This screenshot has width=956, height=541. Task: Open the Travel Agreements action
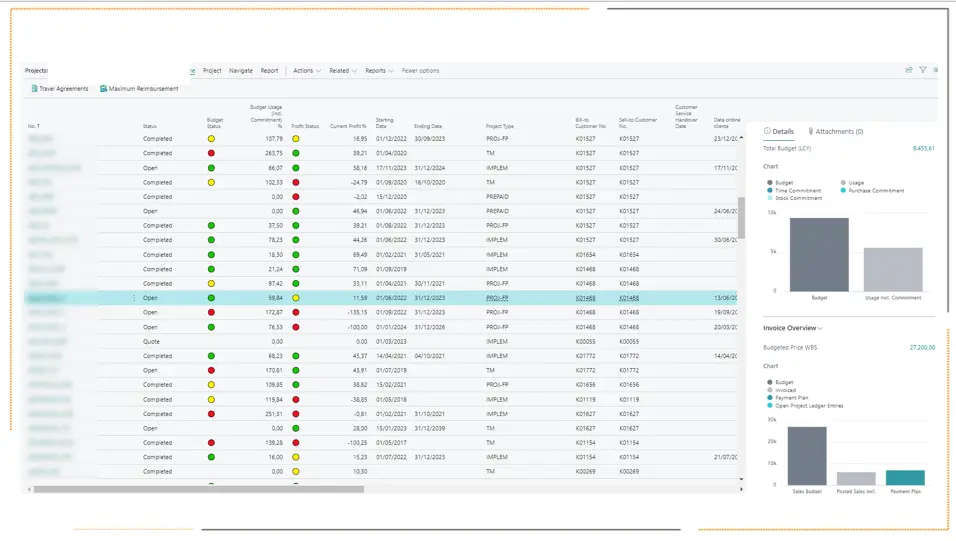60,88
